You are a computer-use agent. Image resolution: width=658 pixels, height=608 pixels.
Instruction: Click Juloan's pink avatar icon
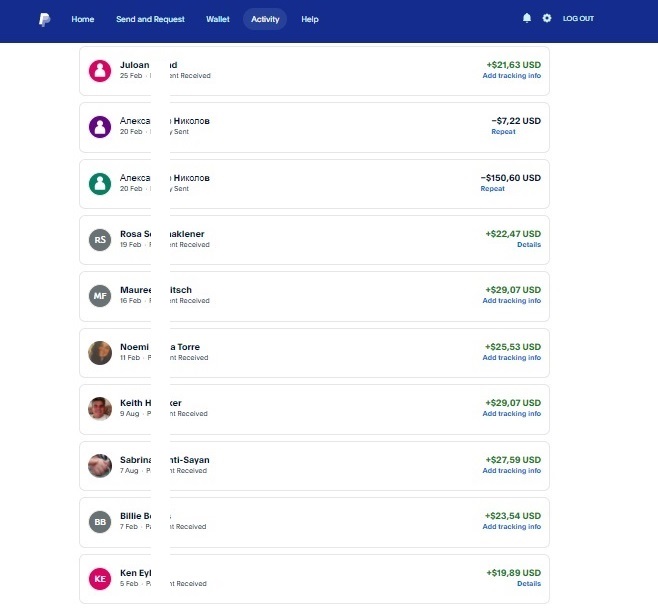click(100, 71)
